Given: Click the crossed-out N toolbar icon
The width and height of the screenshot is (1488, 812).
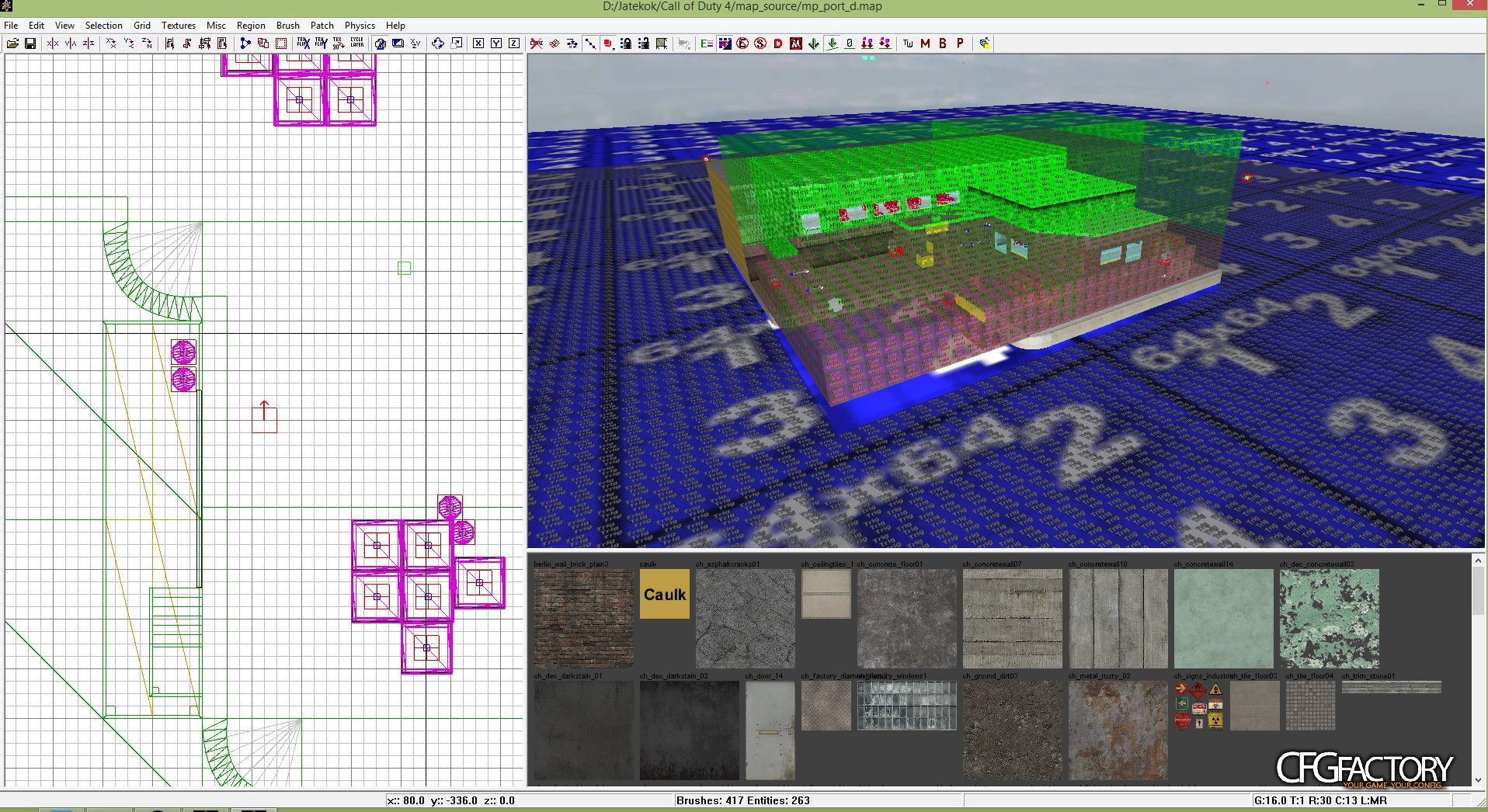Looking at the screenshot, I should 796,43.
